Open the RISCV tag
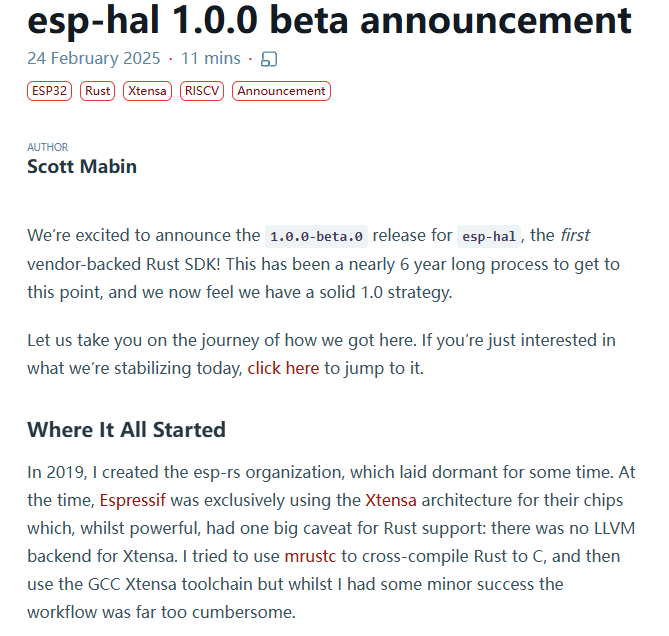 point(202,91)
